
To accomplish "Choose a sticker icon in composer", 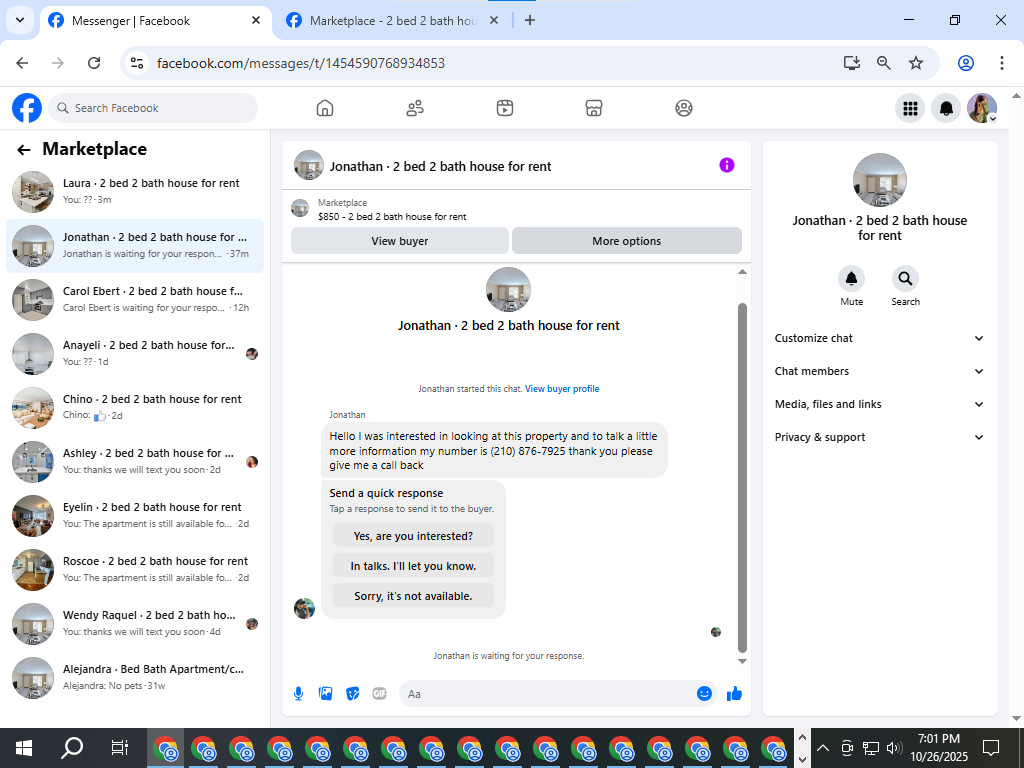I will pyautogui.click(x=353, y=694).
